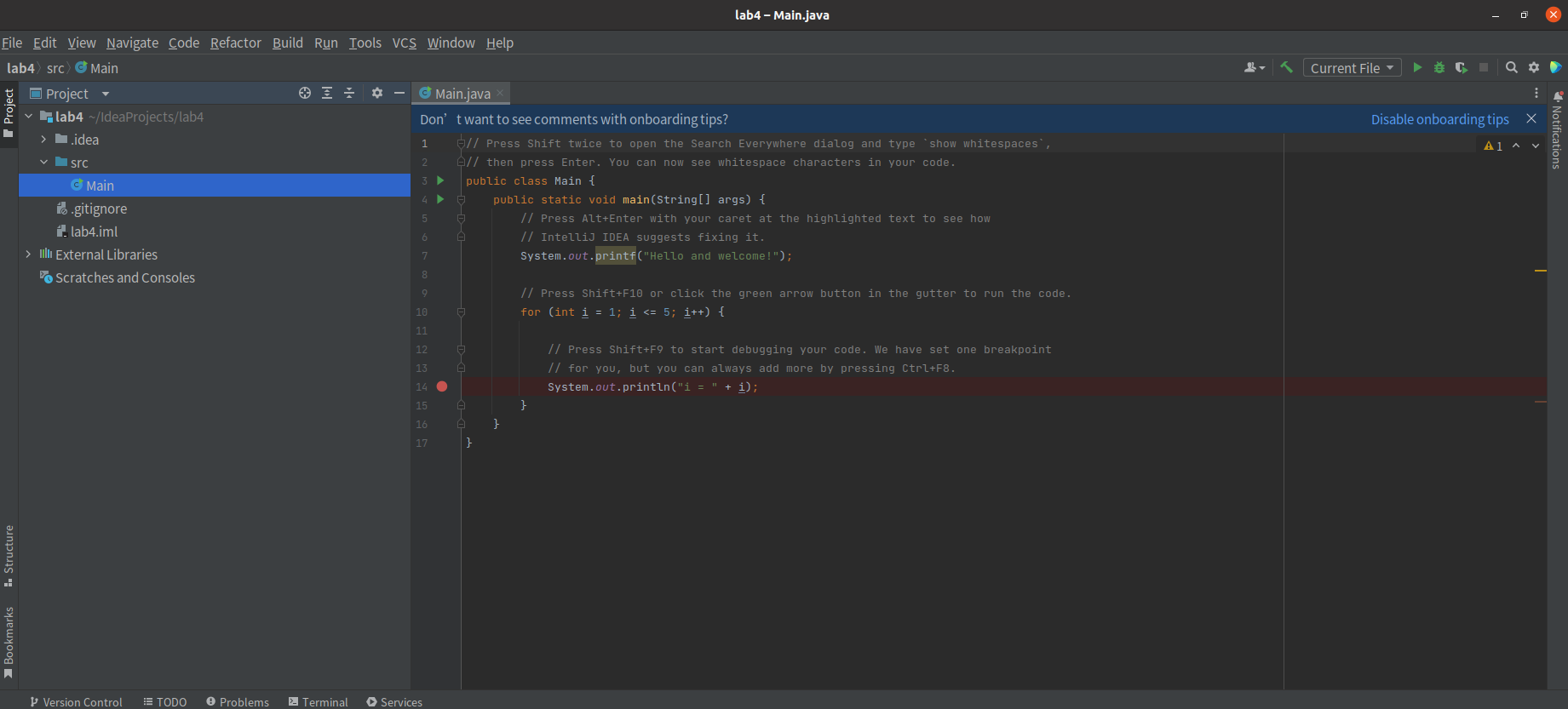Screen dimensions: 1568x709
Task: Toggle code fold at for loop line 10
Action: pos(461,312)
